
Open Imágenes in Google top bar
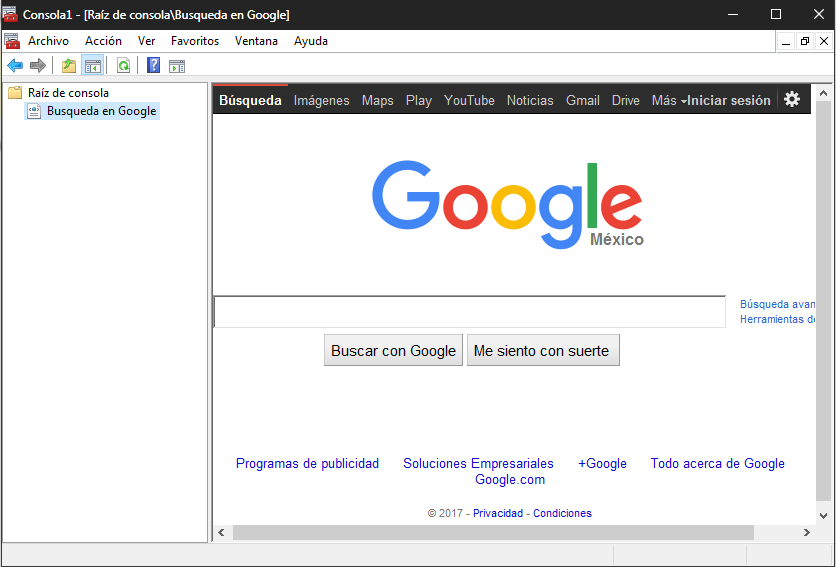321,100
